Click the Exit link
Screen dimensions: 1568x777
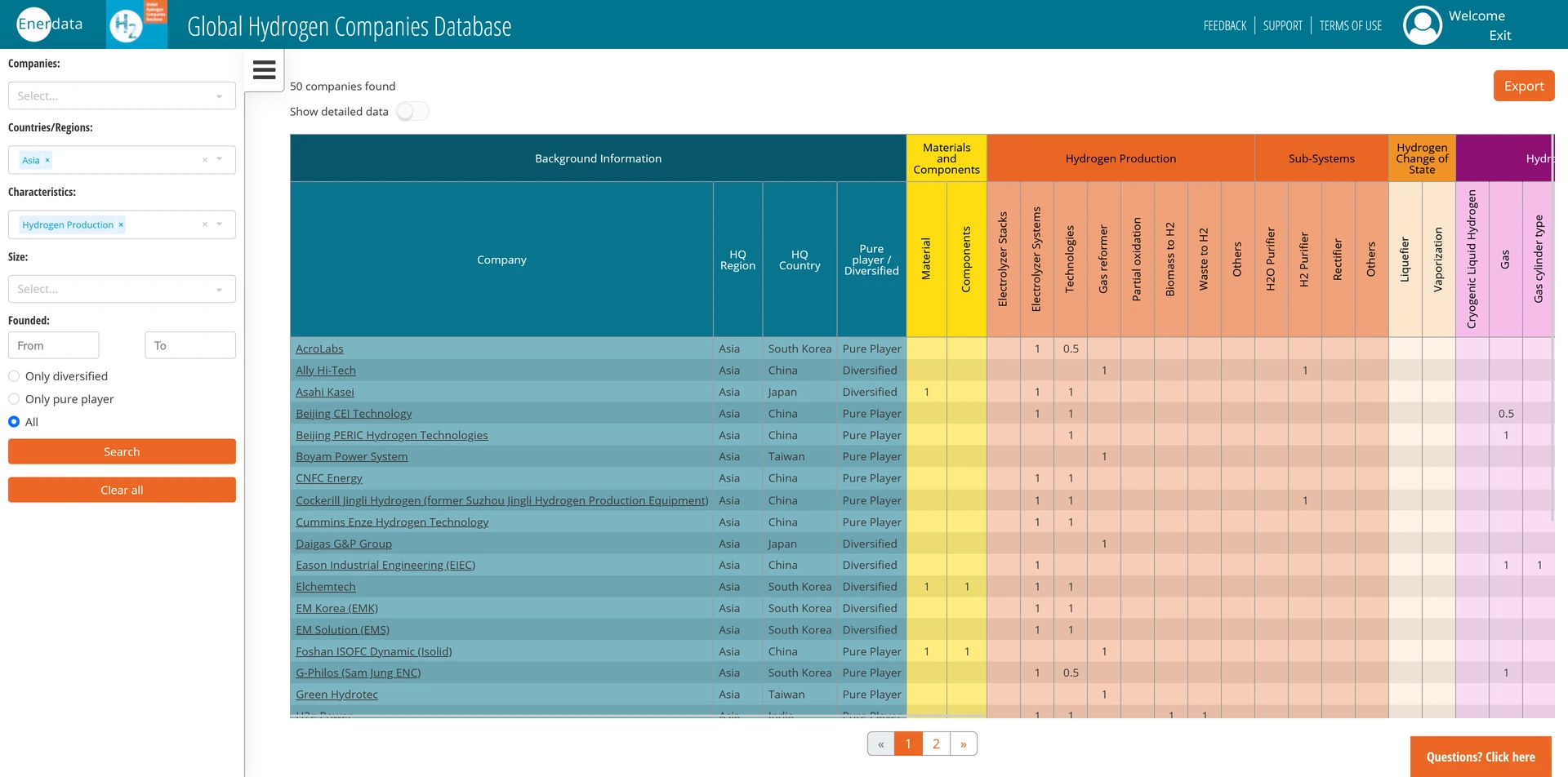(1500, 36)
